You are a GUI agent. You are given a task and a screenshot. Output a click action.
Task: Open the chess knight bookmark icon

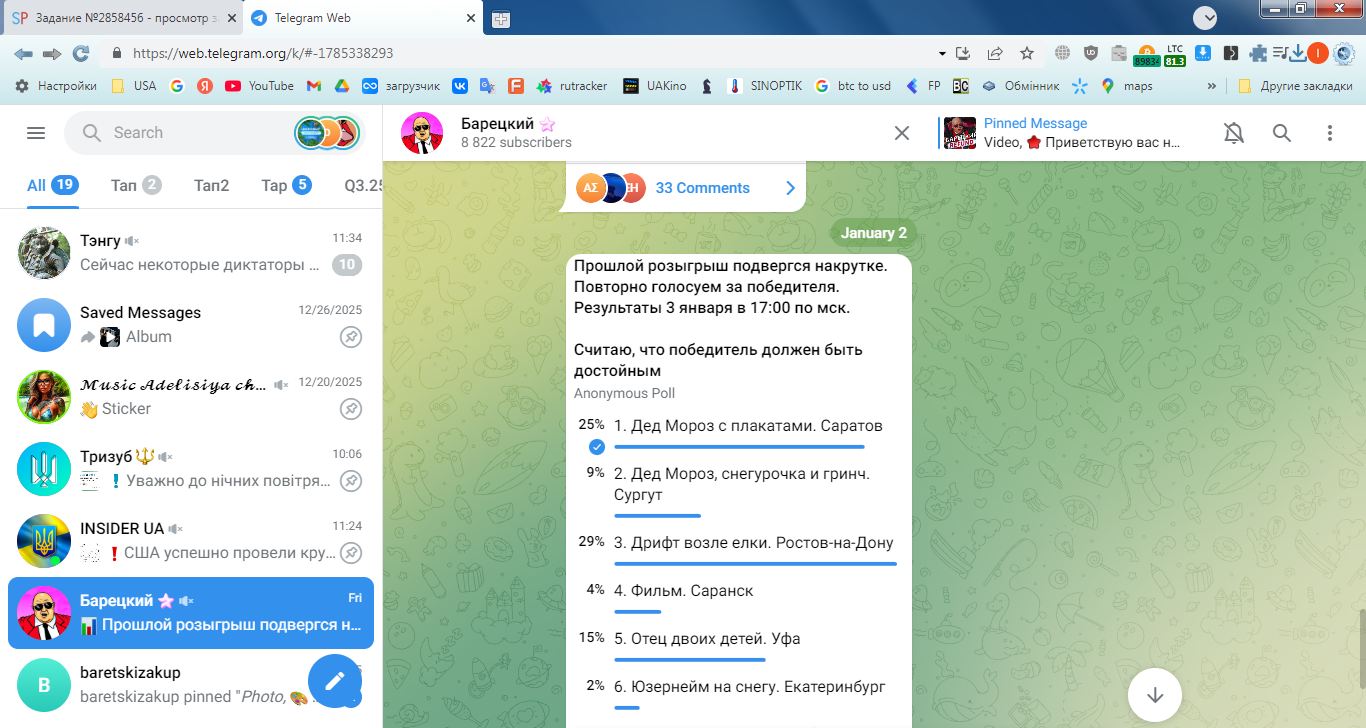pos(708,86)
